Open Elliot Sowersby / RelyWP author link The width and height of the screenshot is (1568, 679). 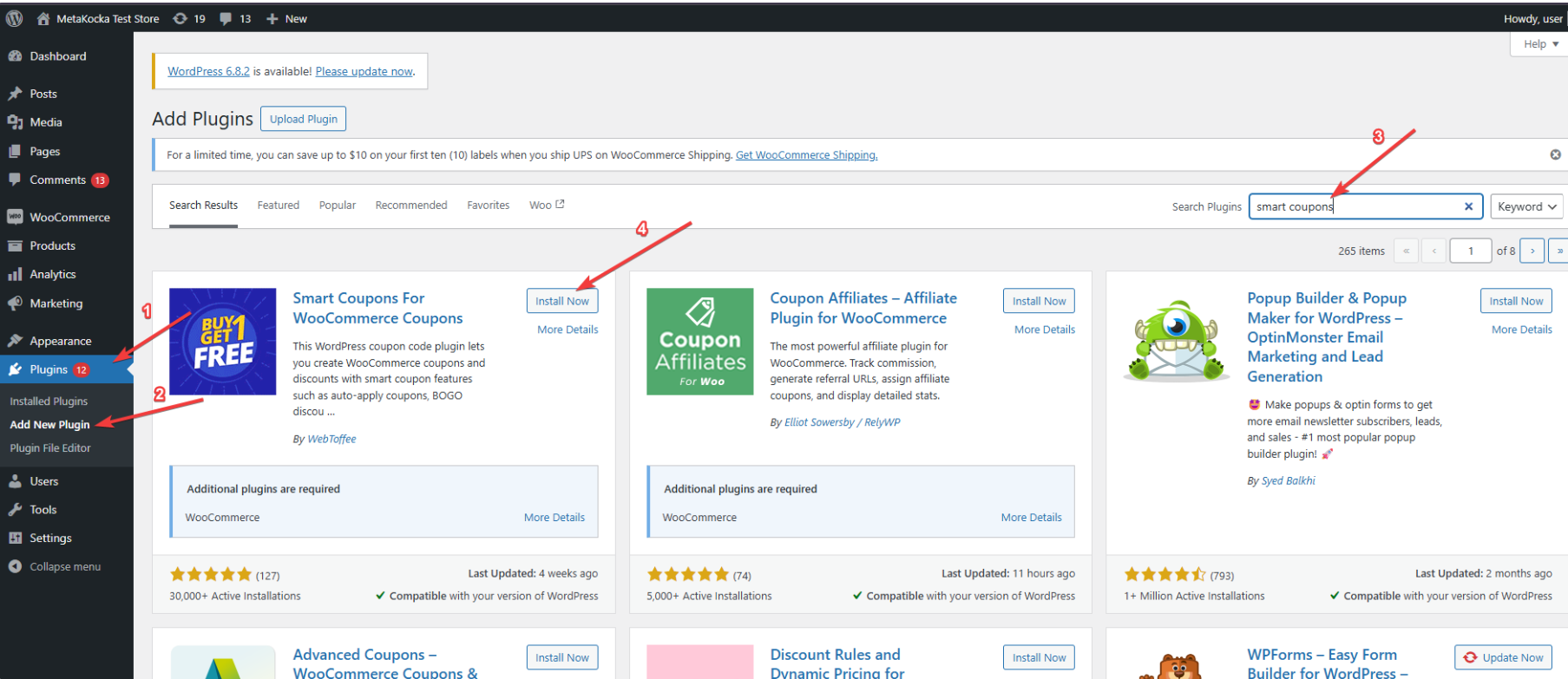pyautogui.click(x=843, y=422)
